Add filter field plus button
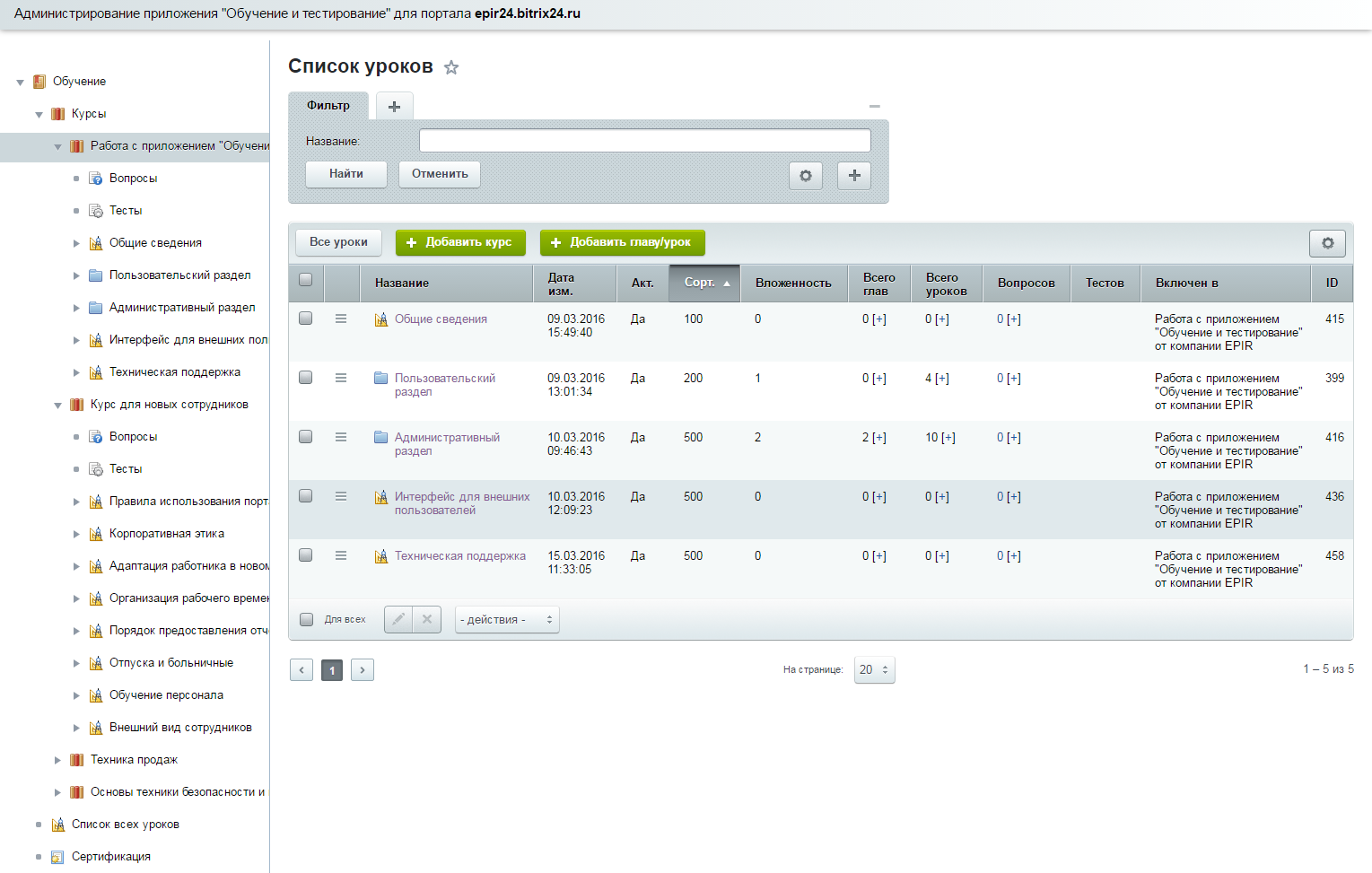Viewport: 1372px width, 873px height. point(854,176)
